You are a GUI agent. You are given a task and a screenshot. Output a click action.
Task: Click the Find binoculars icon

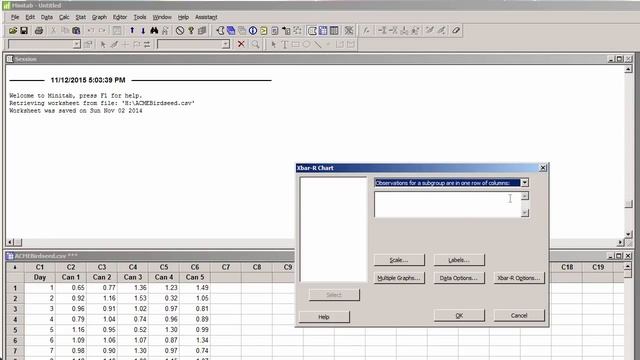[x=154, y=31]
